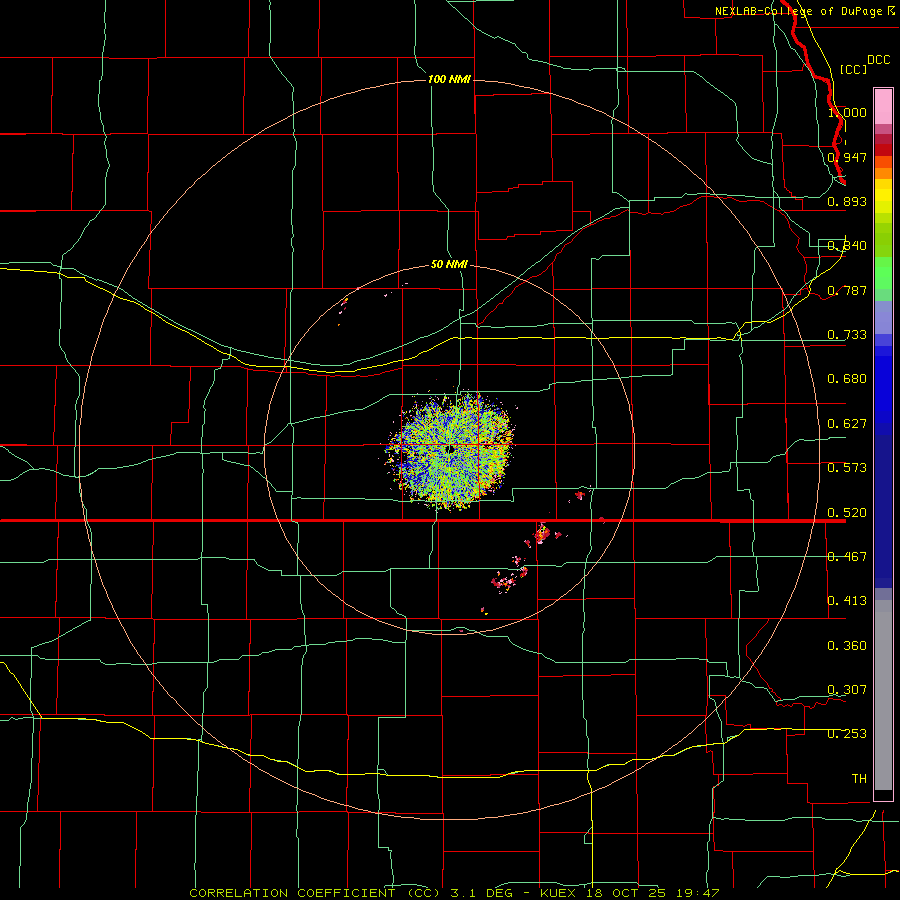
Task: Select the 0.573 scale value
Action: pos(847,468)
